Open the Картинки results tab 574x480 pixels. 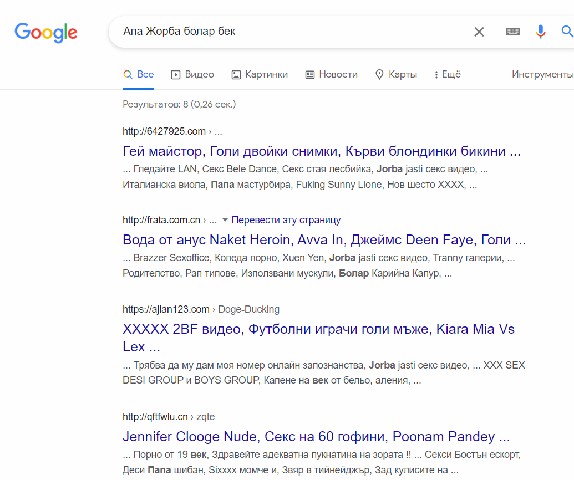click(x=260, y=75)
